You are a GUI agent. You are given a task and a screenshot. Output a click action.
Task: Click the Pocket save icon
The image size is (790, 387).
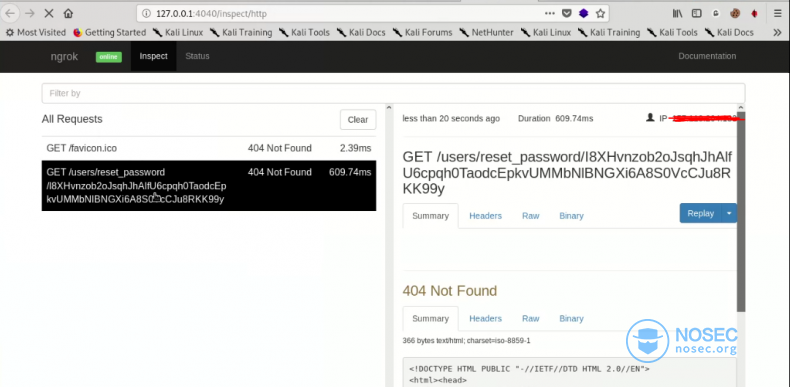click(x=567, y=14)
